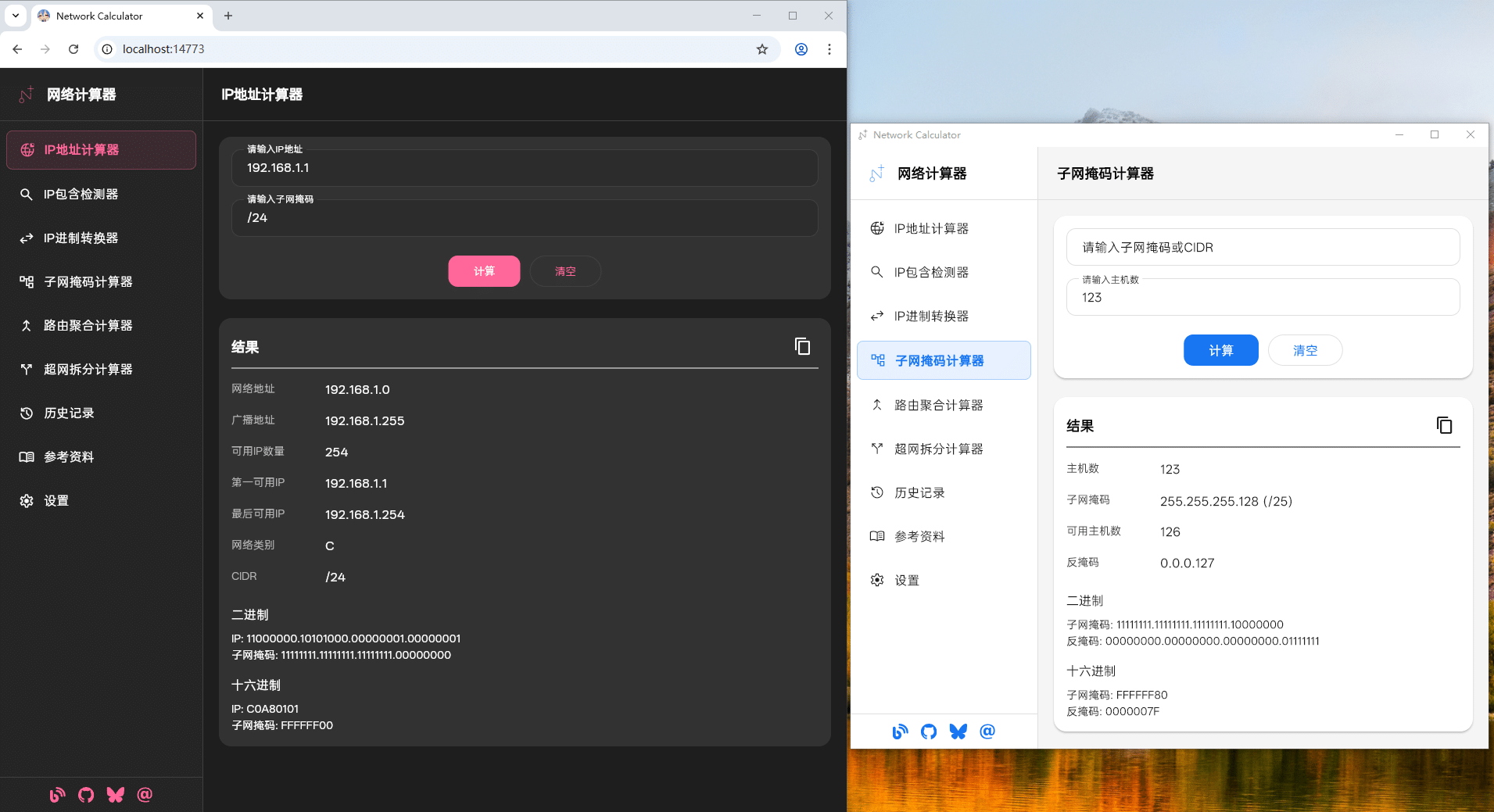The height and width of the screenshot is (812, 1494).
Task: Open Chrome three-dot menu
Action: coord(829,49)
